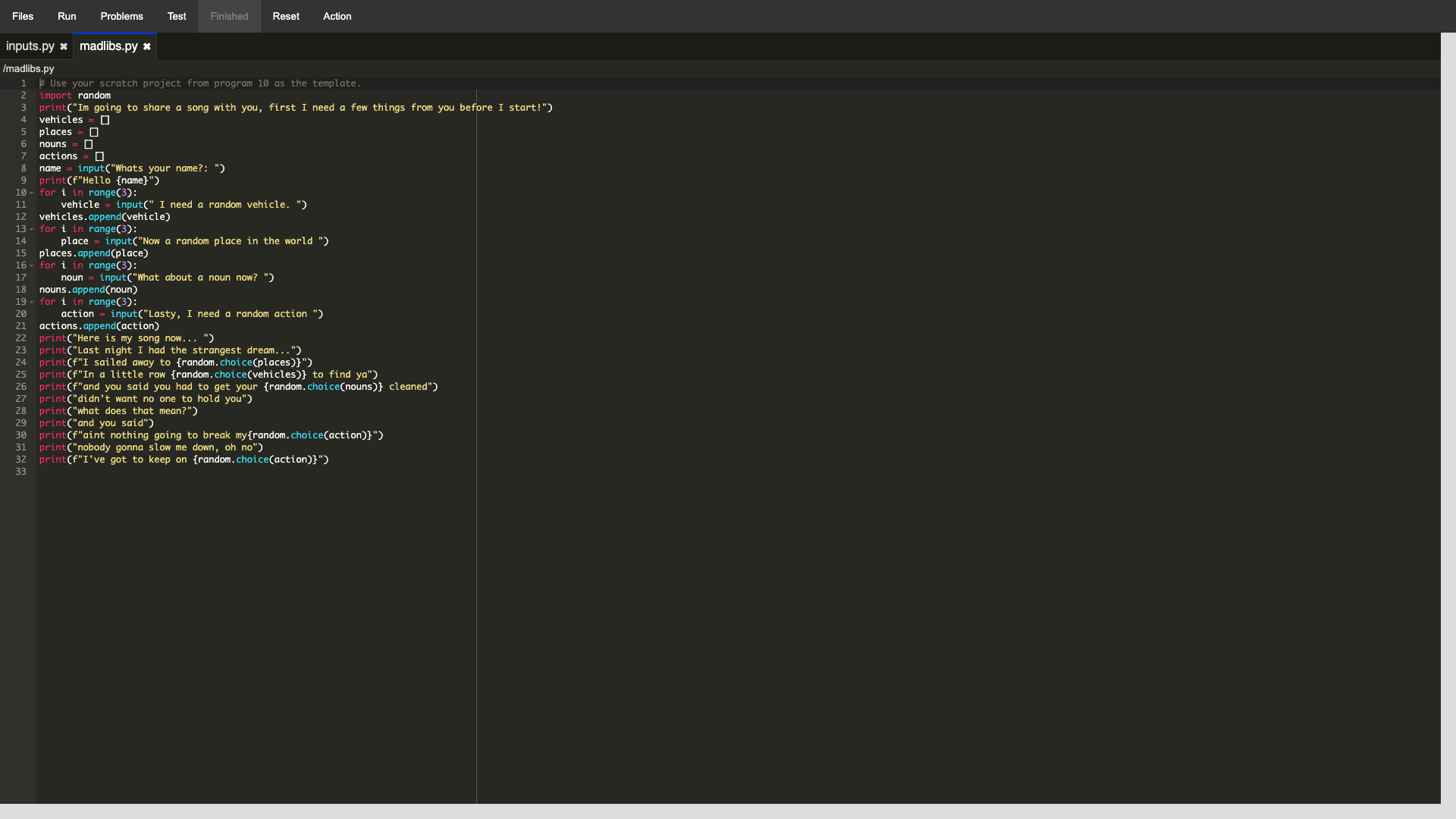The image size is (1456, 819).
Task: Close the madlibs.py tab
Action: pos(147,47)
